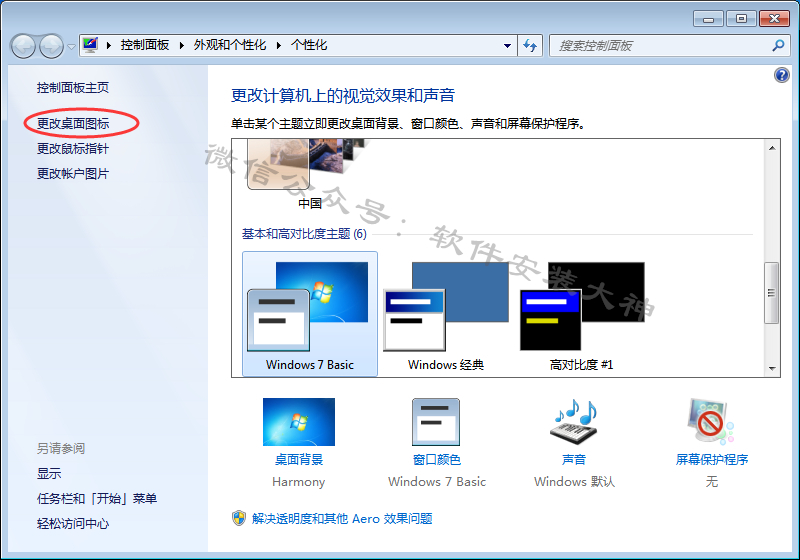Open 显示 under 另请参阅

tap(49, 473)
